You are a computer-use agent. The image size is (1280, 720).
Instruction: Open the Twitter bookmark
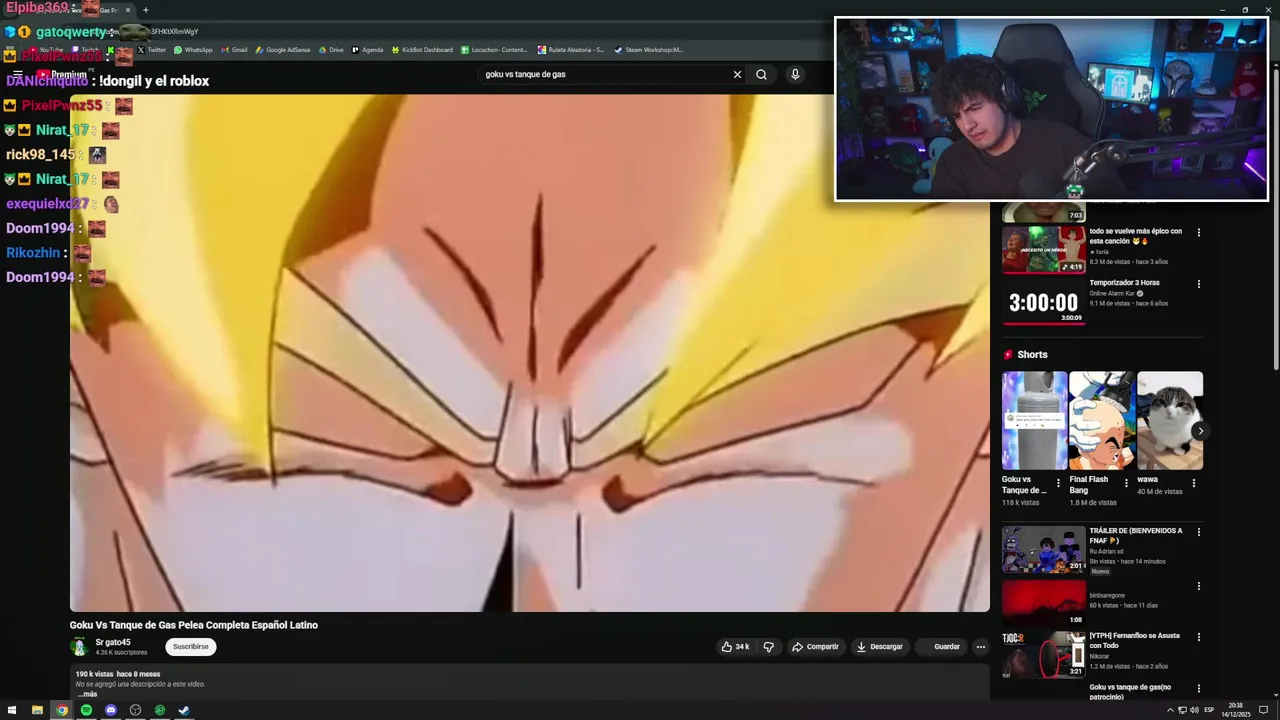[152, 50]
